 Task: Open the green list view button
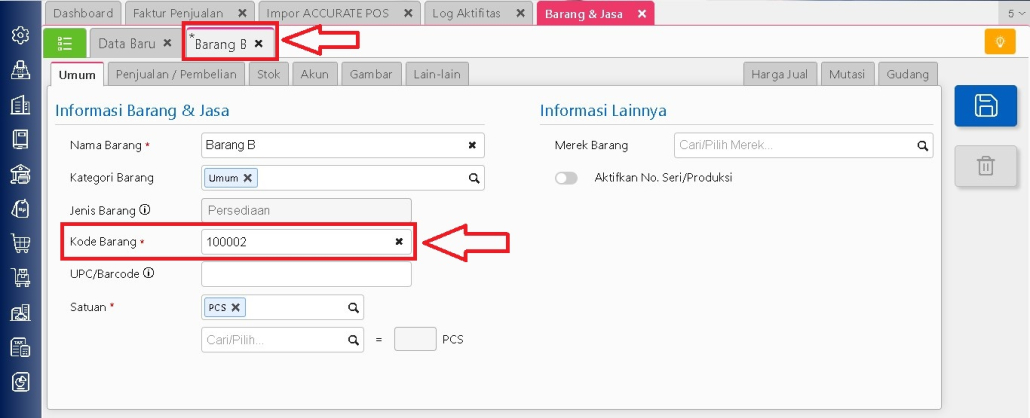(65, 43)
